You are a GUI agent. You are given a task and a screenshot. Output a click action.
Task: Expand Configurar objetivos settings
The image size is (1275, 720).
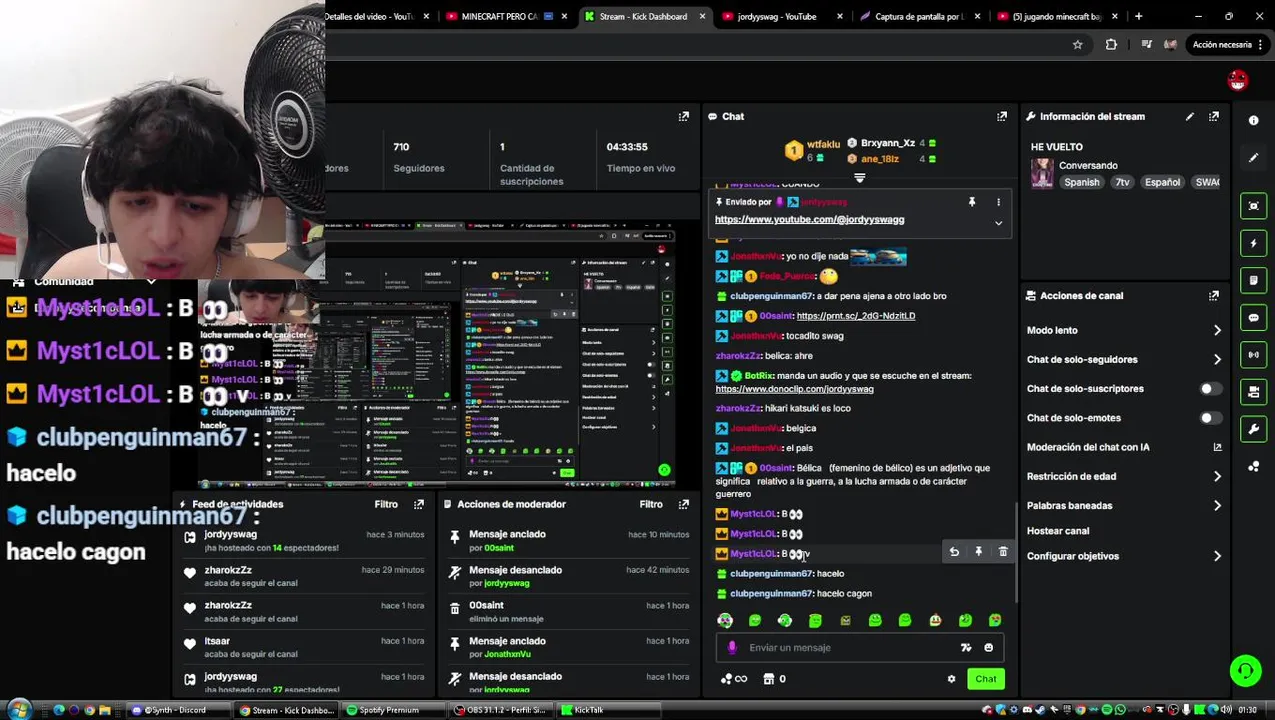(1217, 556)
